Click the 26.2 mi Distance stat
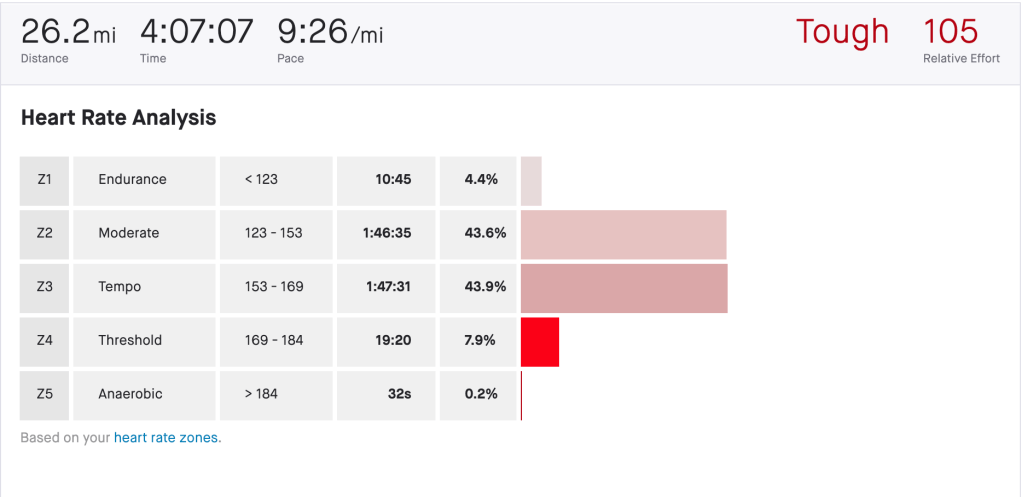 tap(68, 34)
